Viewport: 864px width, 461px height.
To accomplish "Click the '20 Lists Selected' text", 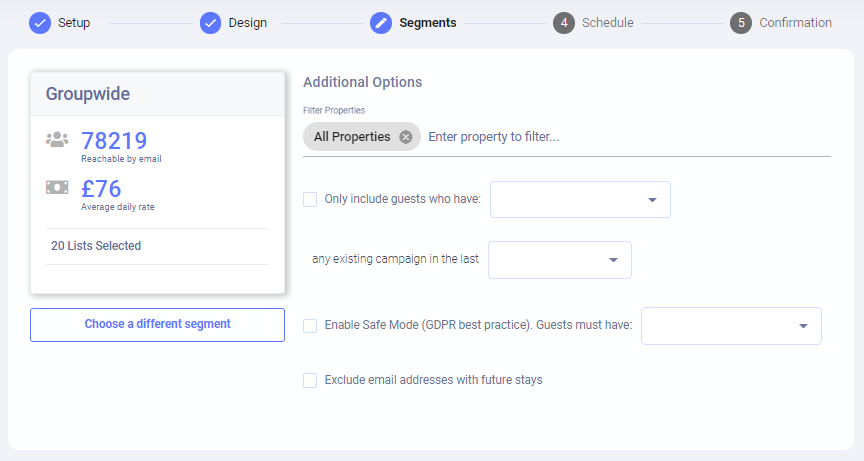I will [x=96, y=246].
